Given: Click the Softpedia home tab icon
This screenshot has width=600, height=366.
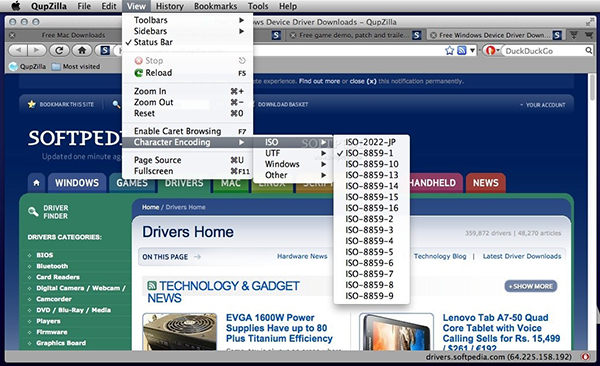Looking at the screenshot, I should [36, 183].
